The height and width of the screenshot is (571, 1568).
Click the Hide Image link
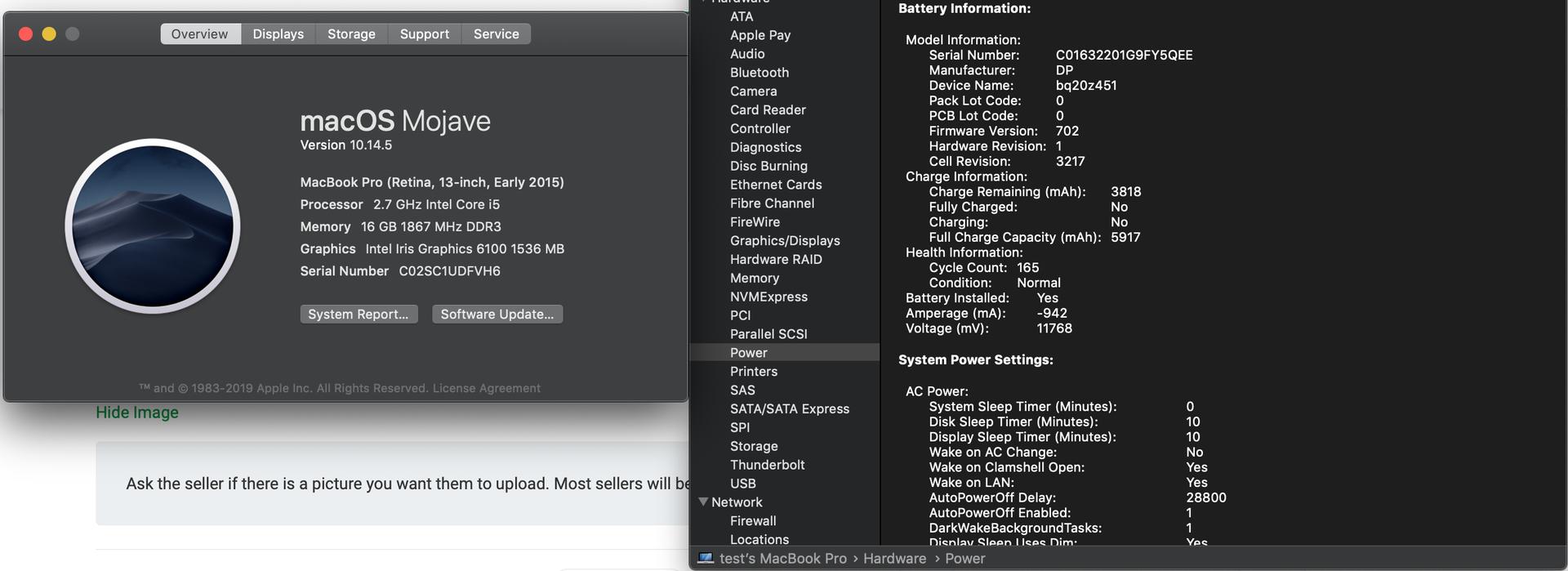tap(137, 413)
